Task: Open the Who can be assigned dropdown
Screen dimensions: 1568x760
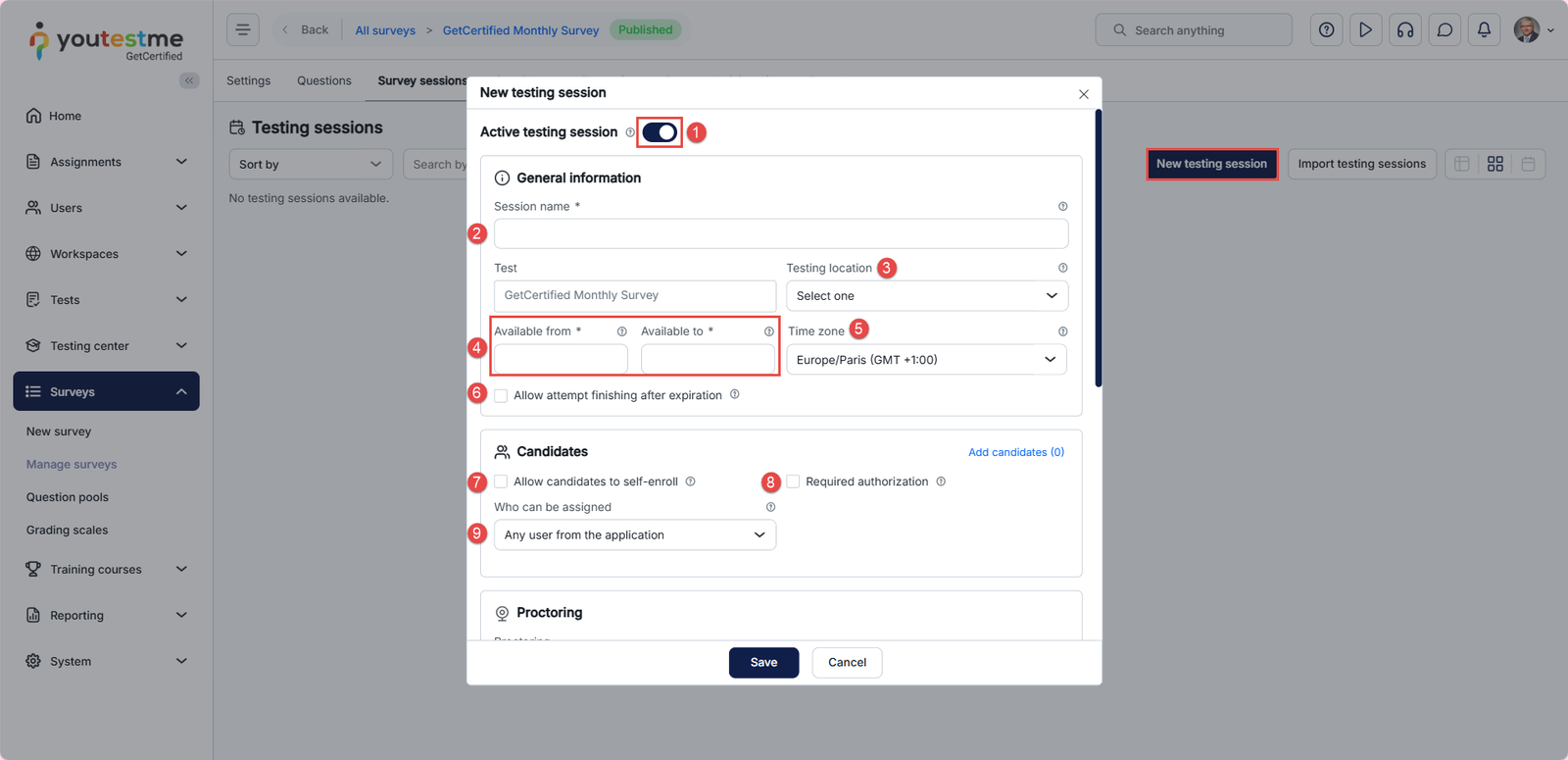Action: pos(634,534)
